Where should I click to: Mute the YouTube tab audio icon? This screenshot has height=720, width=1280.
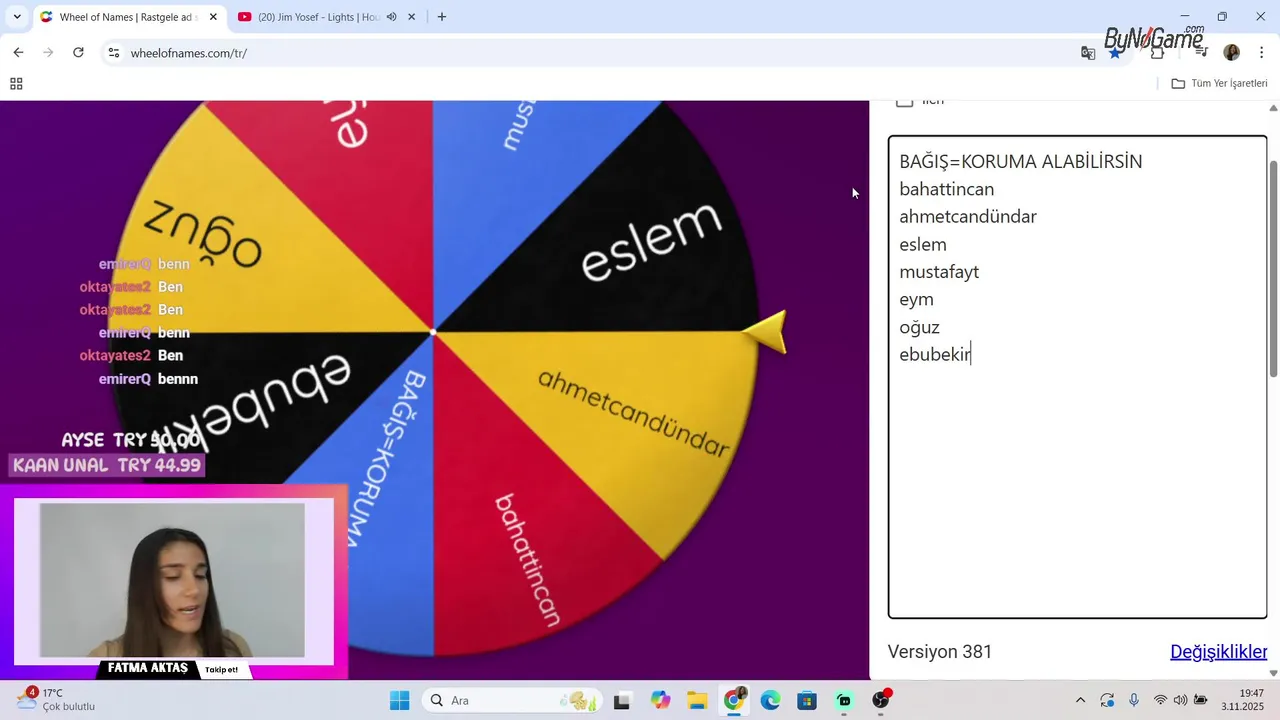point(392,17)
